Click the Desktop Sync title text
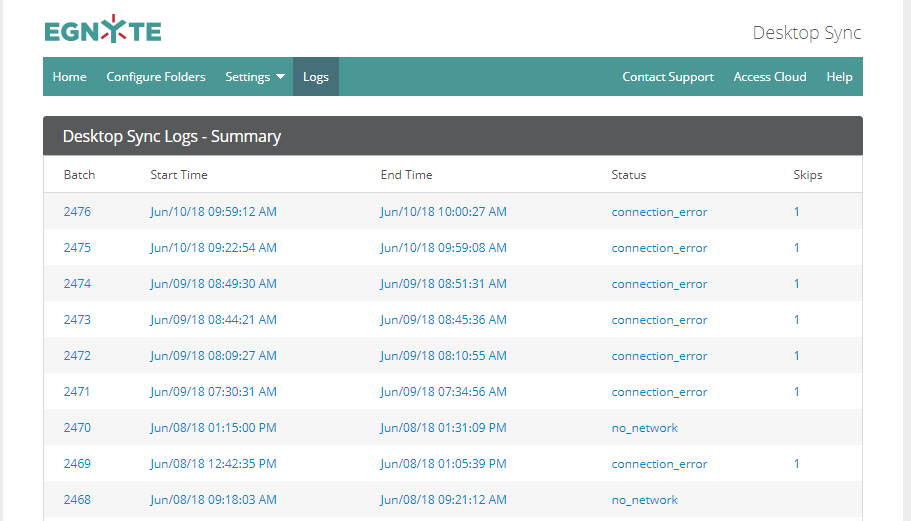The height and width of the screenshot is (521, 911). coord(807,33)
